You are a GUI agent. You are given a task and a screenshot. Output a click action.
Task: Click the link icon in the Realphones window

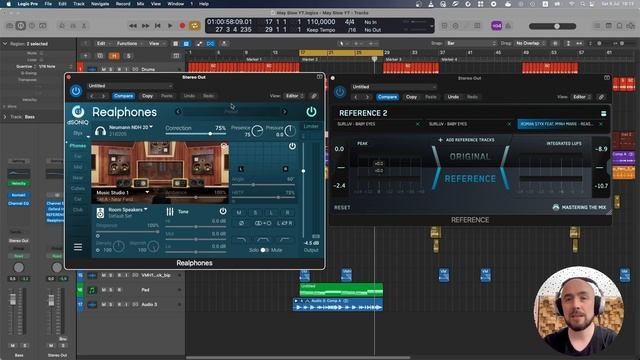coord(314,96)
